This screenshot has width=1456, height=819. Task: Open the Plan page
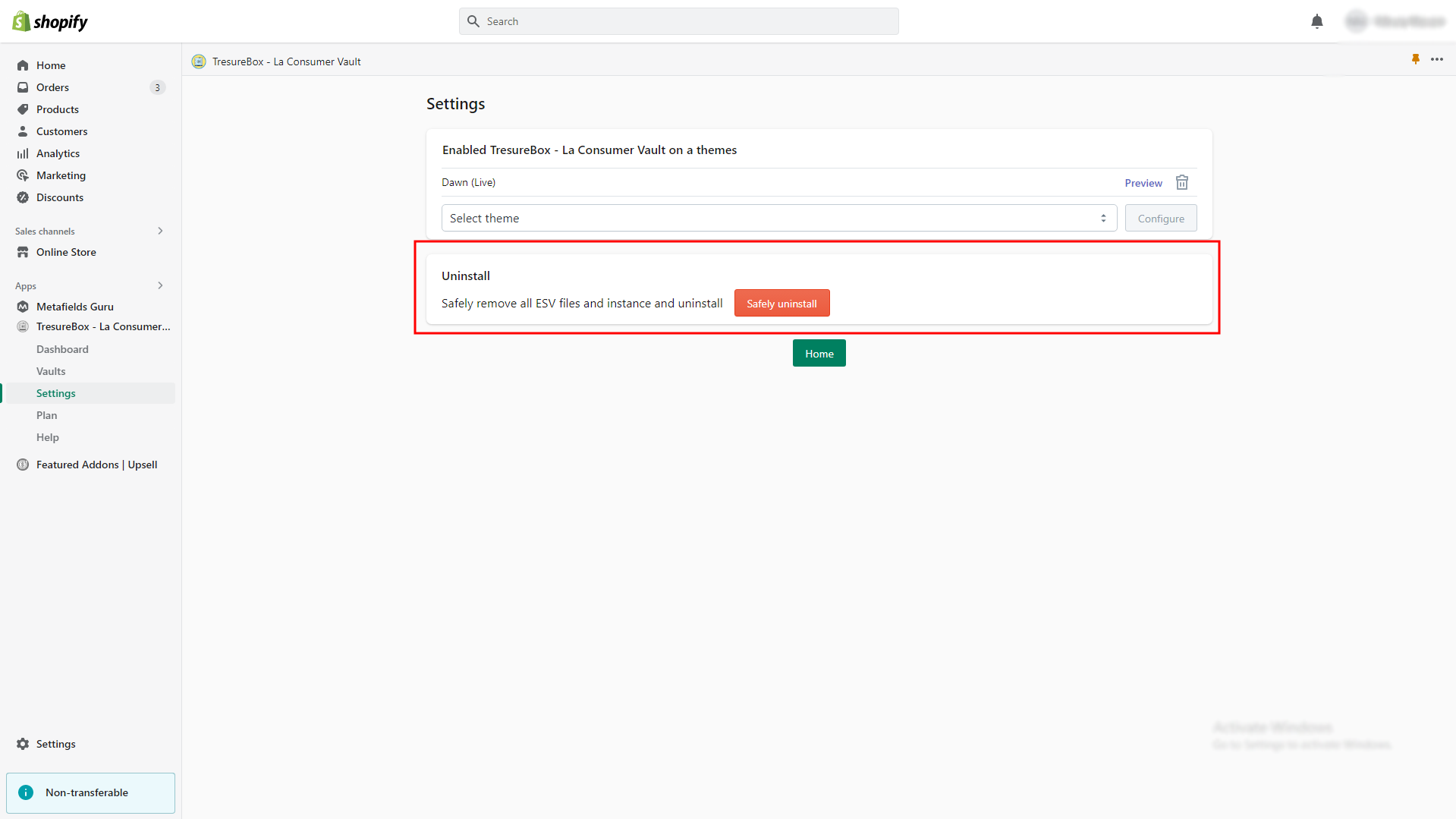click(x=47, y=415)
